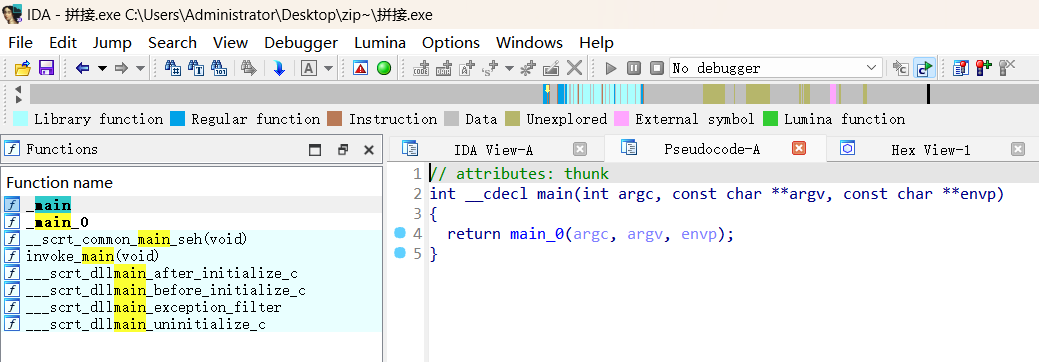Click the green circle status icon
The width and height of the screenshot is (1039, 362).
coord(384,68)
